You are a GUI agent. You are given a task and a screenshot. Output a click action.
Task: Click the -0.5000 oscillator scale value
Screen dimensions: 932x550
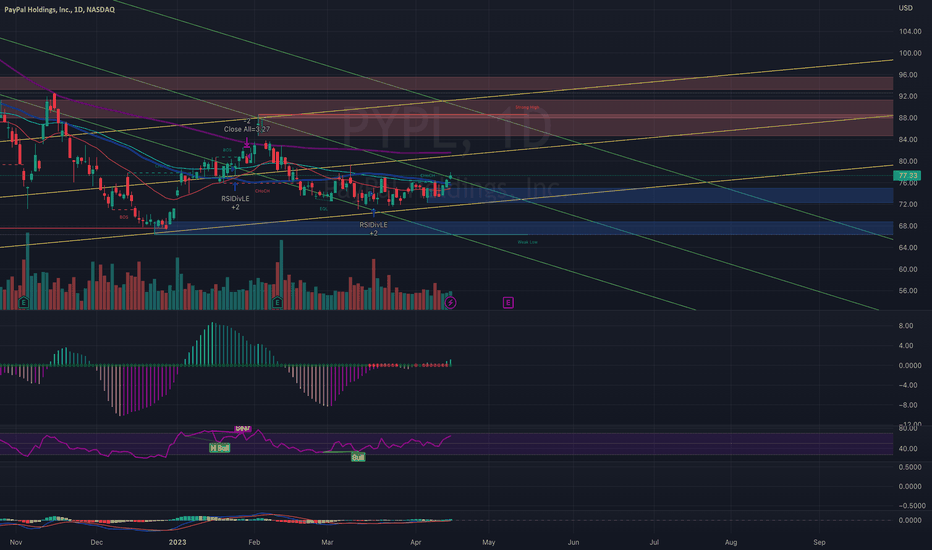910,506
